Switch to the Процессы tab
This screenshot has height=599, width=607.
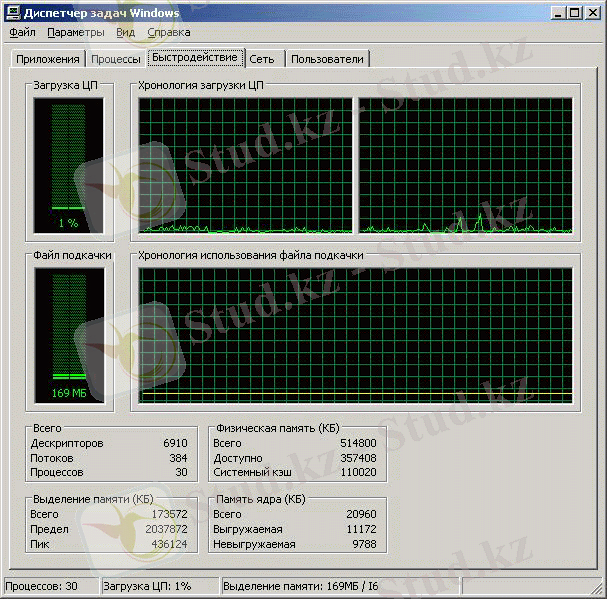[116, 59]
